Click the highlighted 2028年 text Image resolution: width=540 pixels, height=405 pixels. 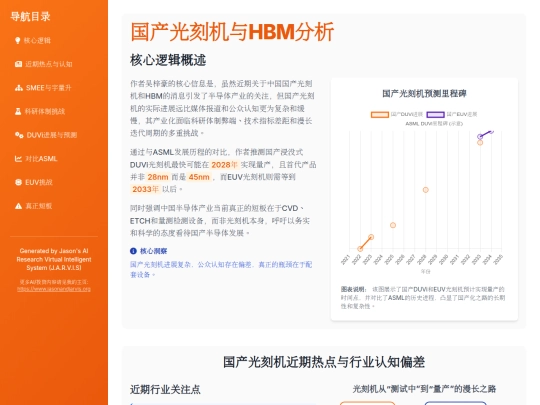pyautogui.click(x=225, y=165)
